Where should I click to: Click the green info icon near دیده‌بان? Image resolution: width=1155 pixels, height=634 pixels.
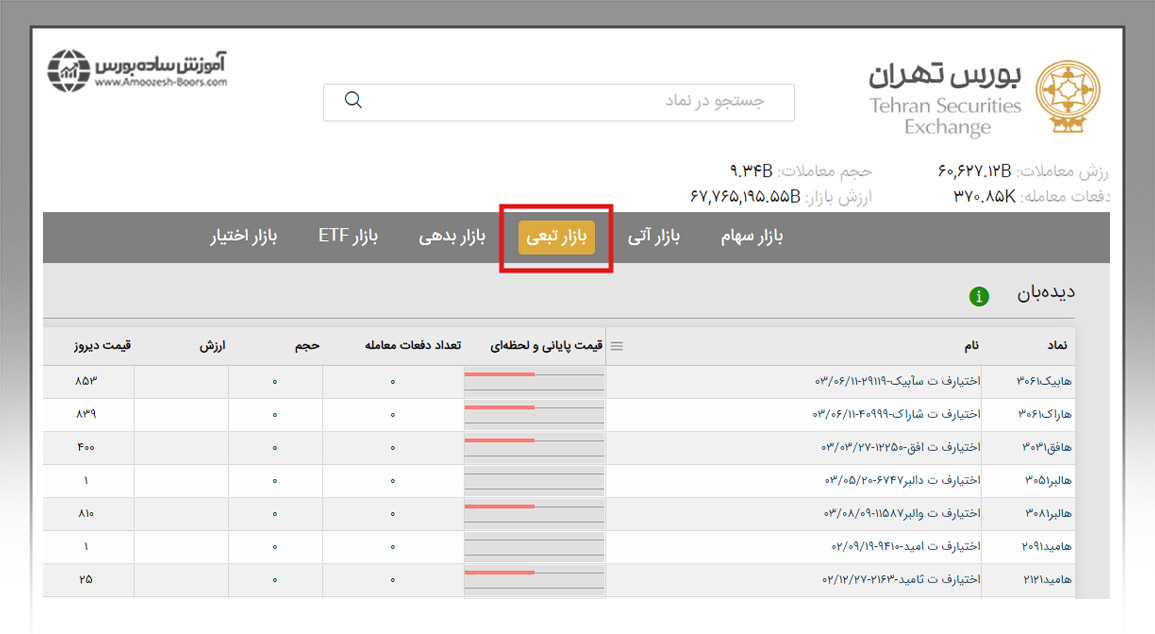(979, 296)
